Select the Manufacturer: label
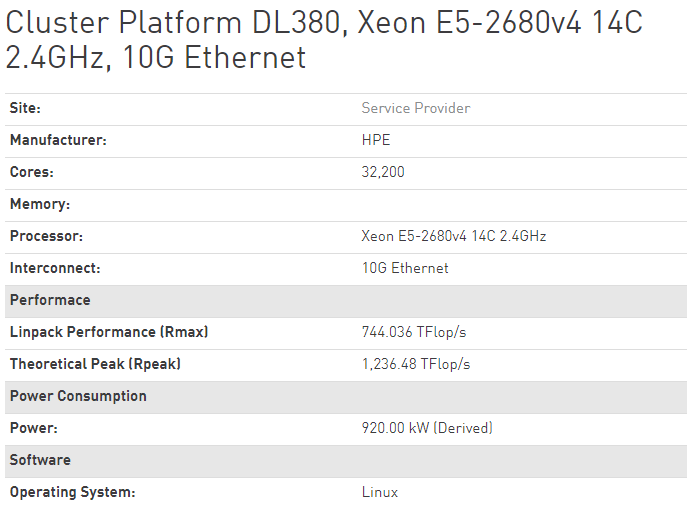689x509 pixels. point(58,140)
